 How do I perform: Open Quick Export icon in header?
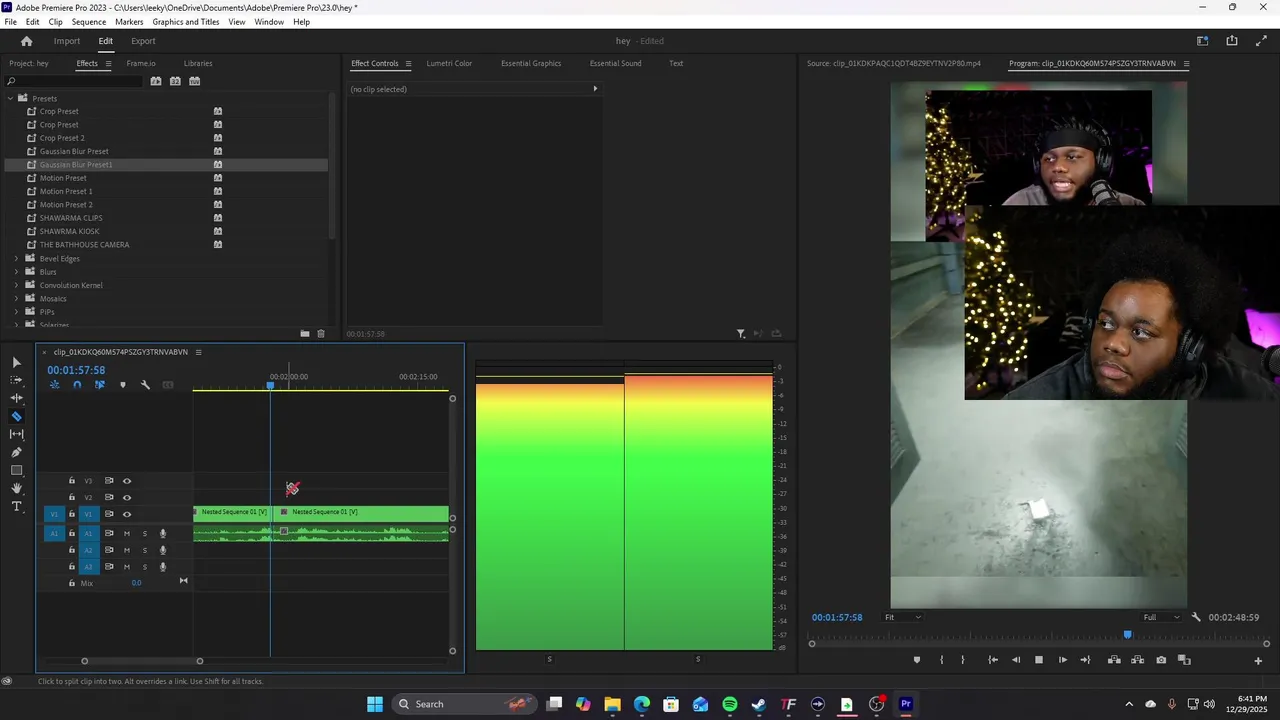coord(1232,41)
